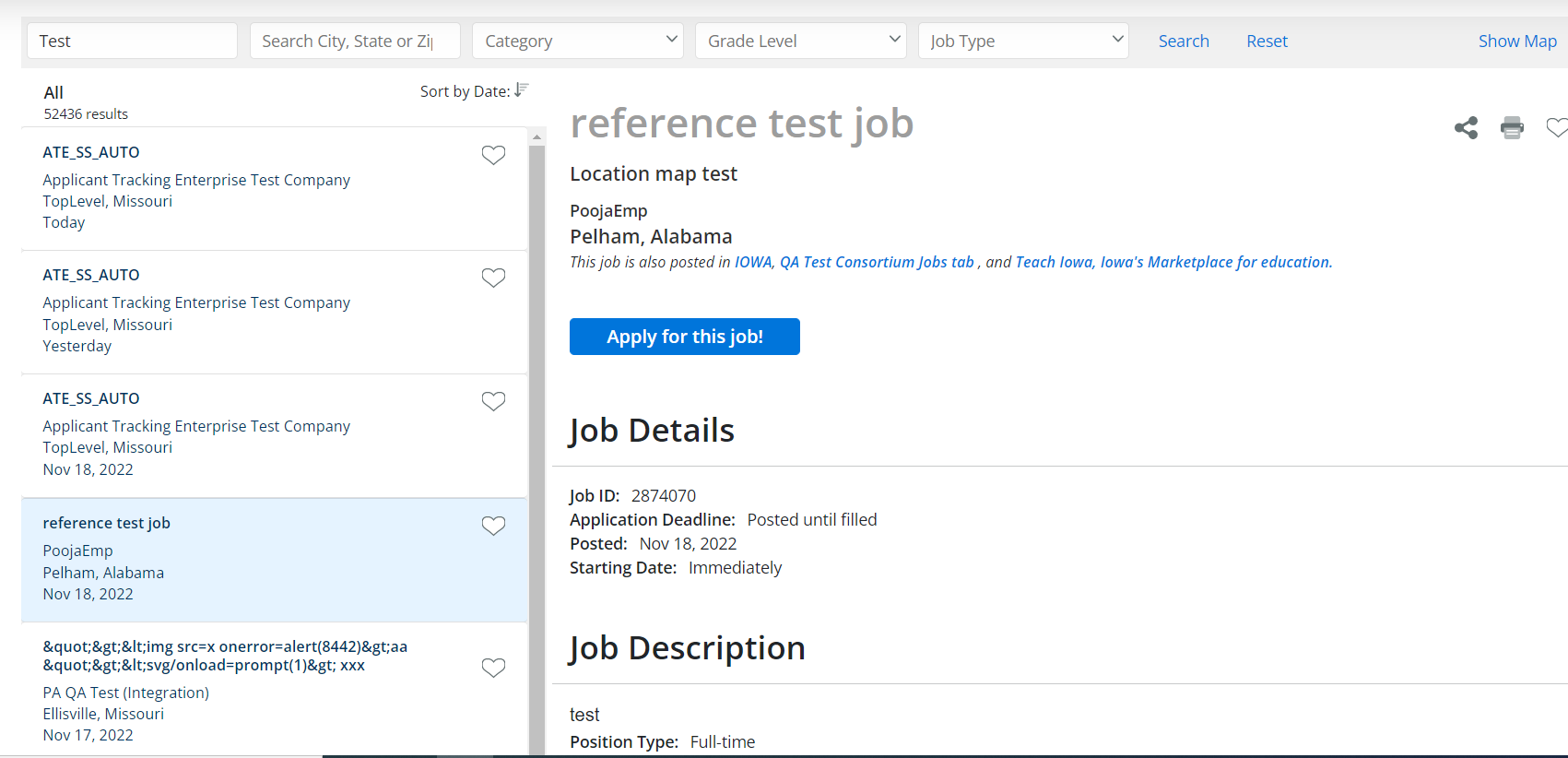
Task: Open the Teach Iowa marketplace link
Action: 1173,262
